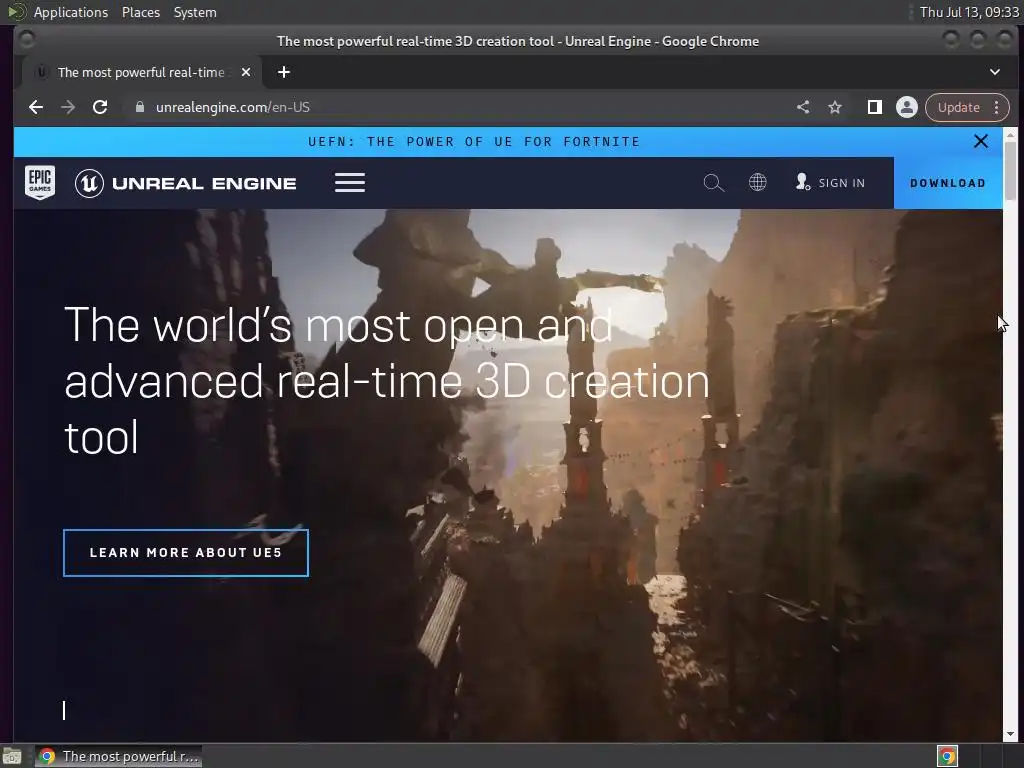Screen dimensions: 1024x768
Task: Click Chrome icon in workspace switcher
Action: click(948, 756)
